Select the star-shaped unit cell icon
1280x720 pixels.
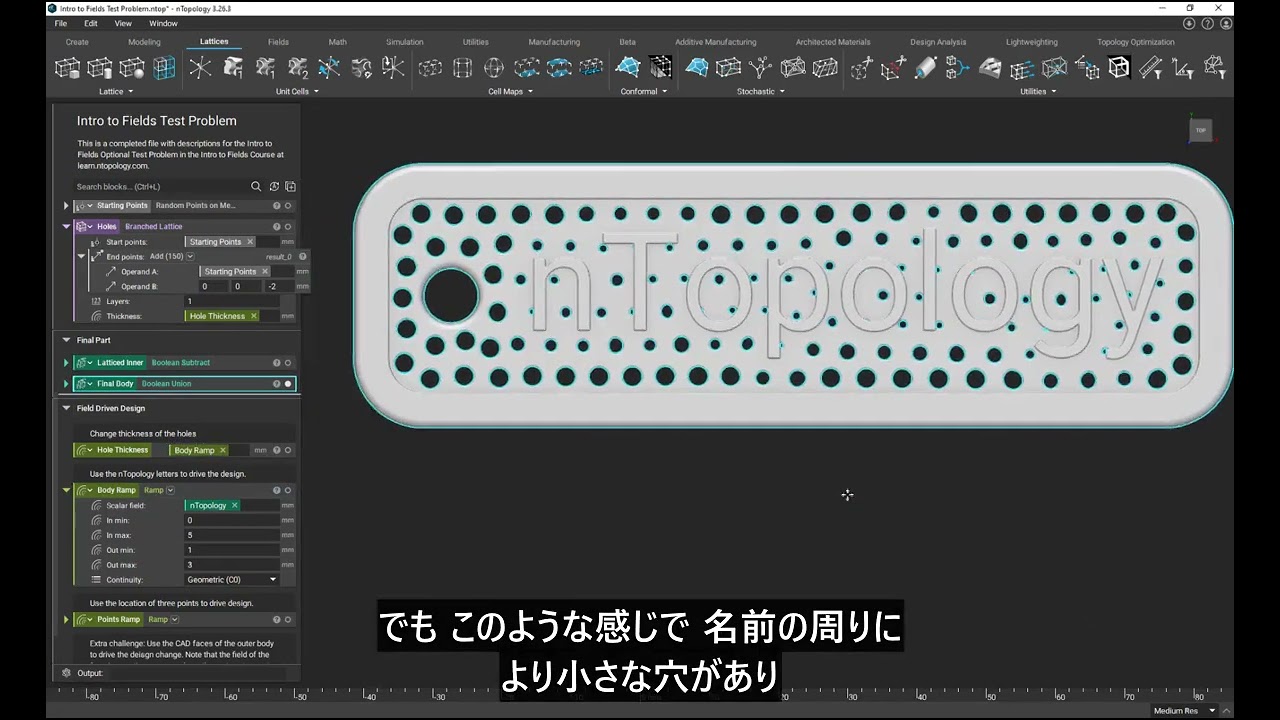coord(201,67)
